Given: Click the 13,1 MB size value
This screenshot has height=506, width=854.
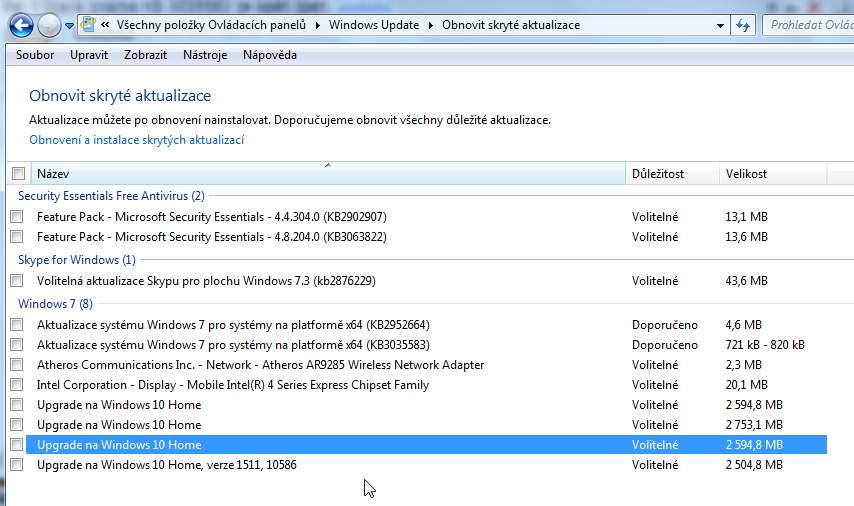Looking at the screenshot, I should click(746, 217).
